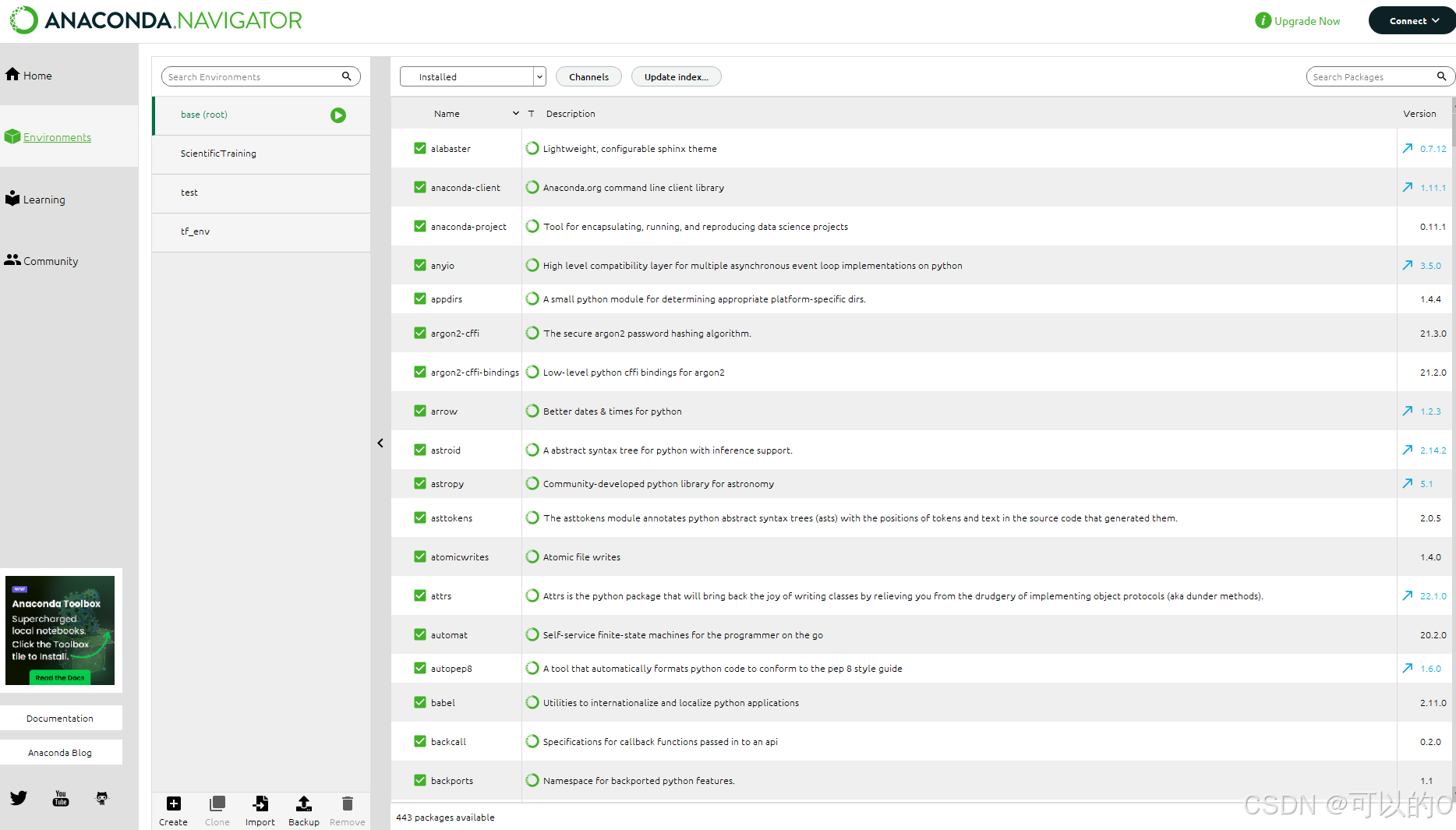This screenshot has width=1456, height=830.
Task: Toggle the anyio package checkbox
Action: 420,265
